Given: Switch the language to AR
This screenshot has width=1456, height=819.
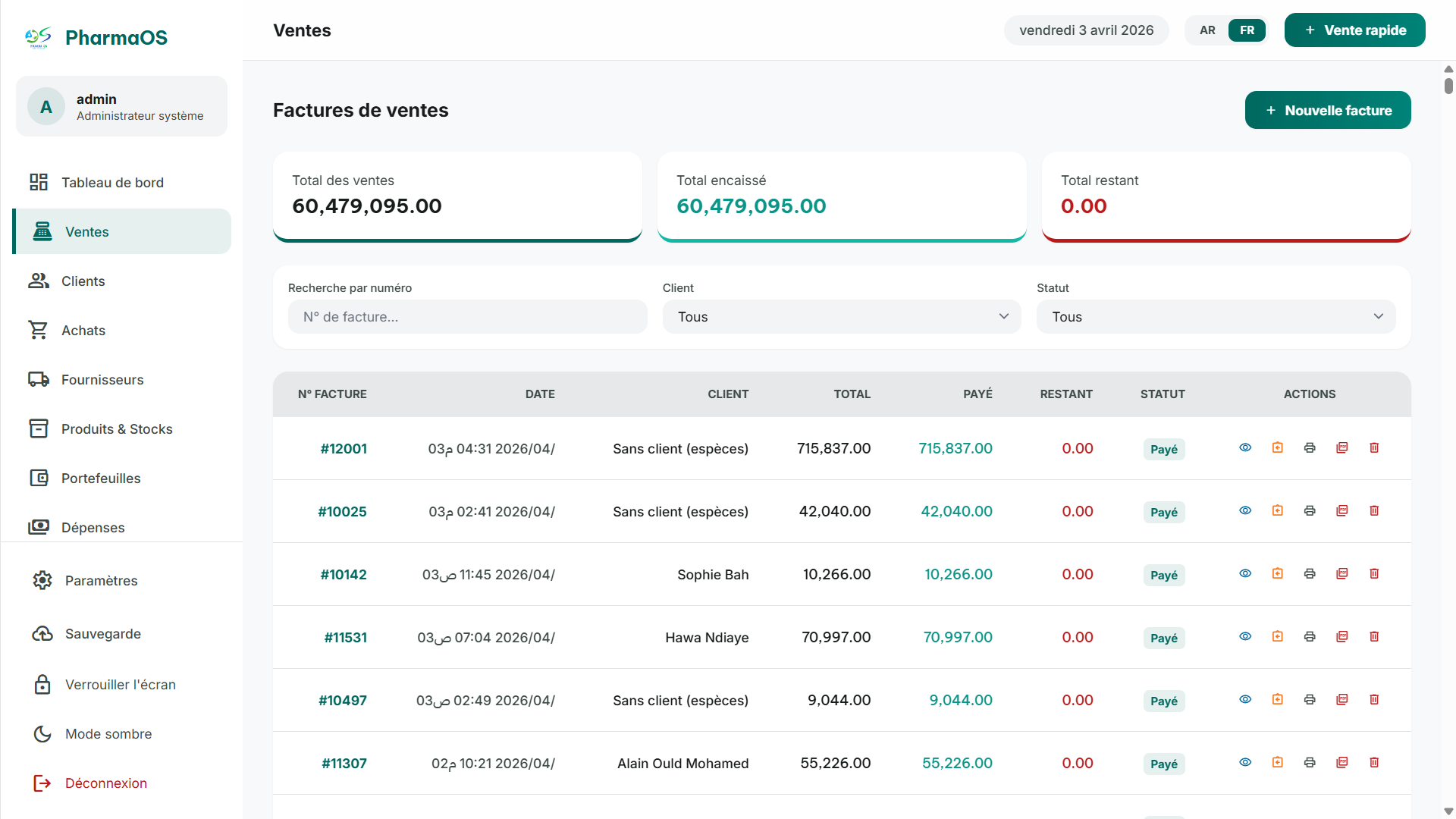Looking at the screenshot, I should point(1207,30).
